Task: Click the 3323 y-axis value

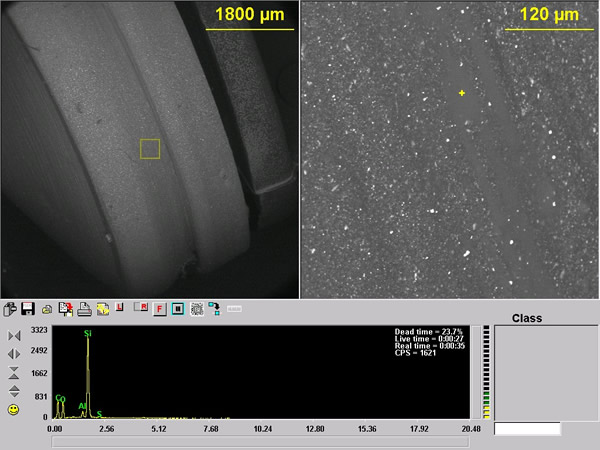Action: 39,330
